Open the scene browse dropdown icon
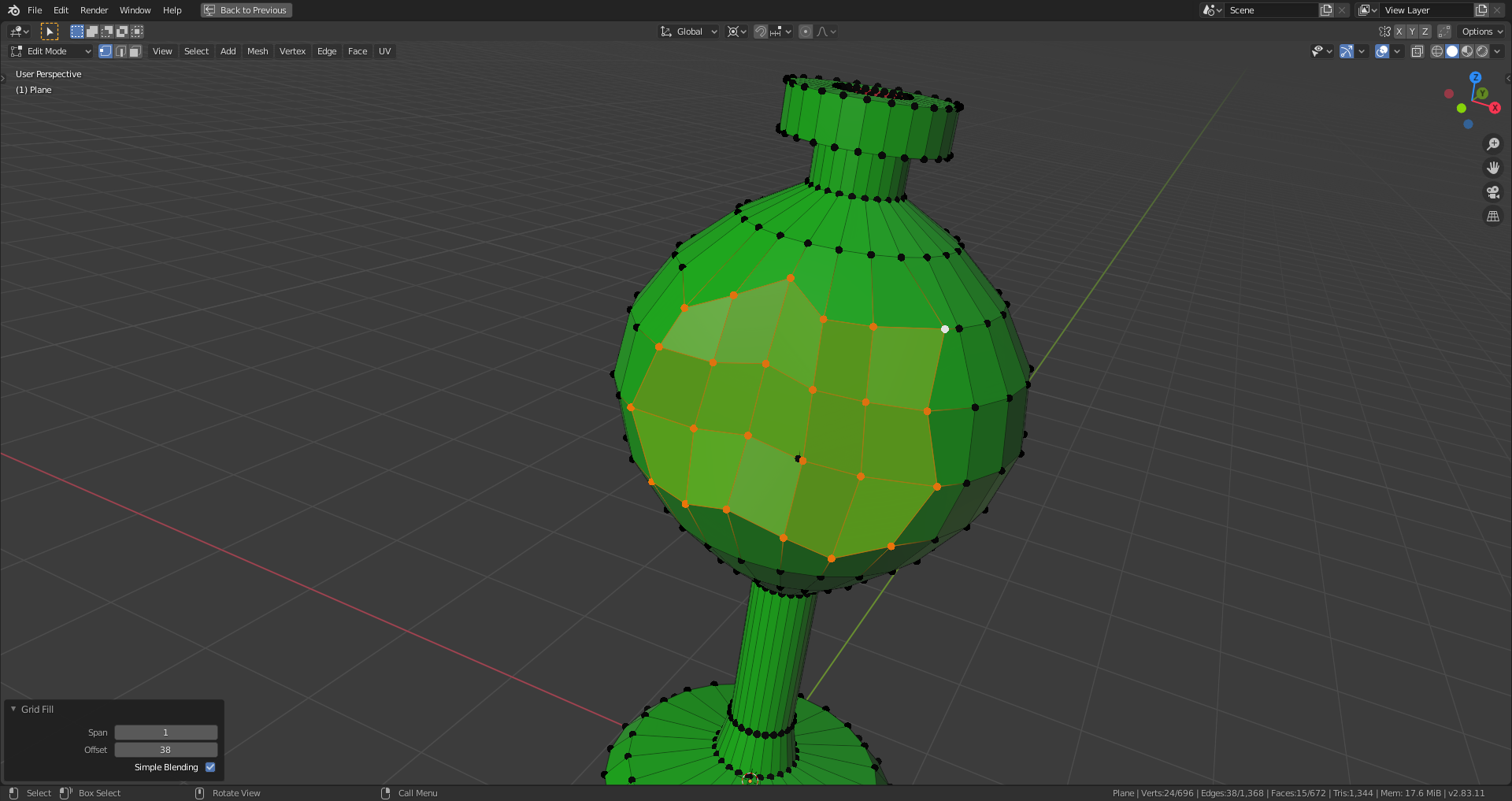 pos(1212,10)
